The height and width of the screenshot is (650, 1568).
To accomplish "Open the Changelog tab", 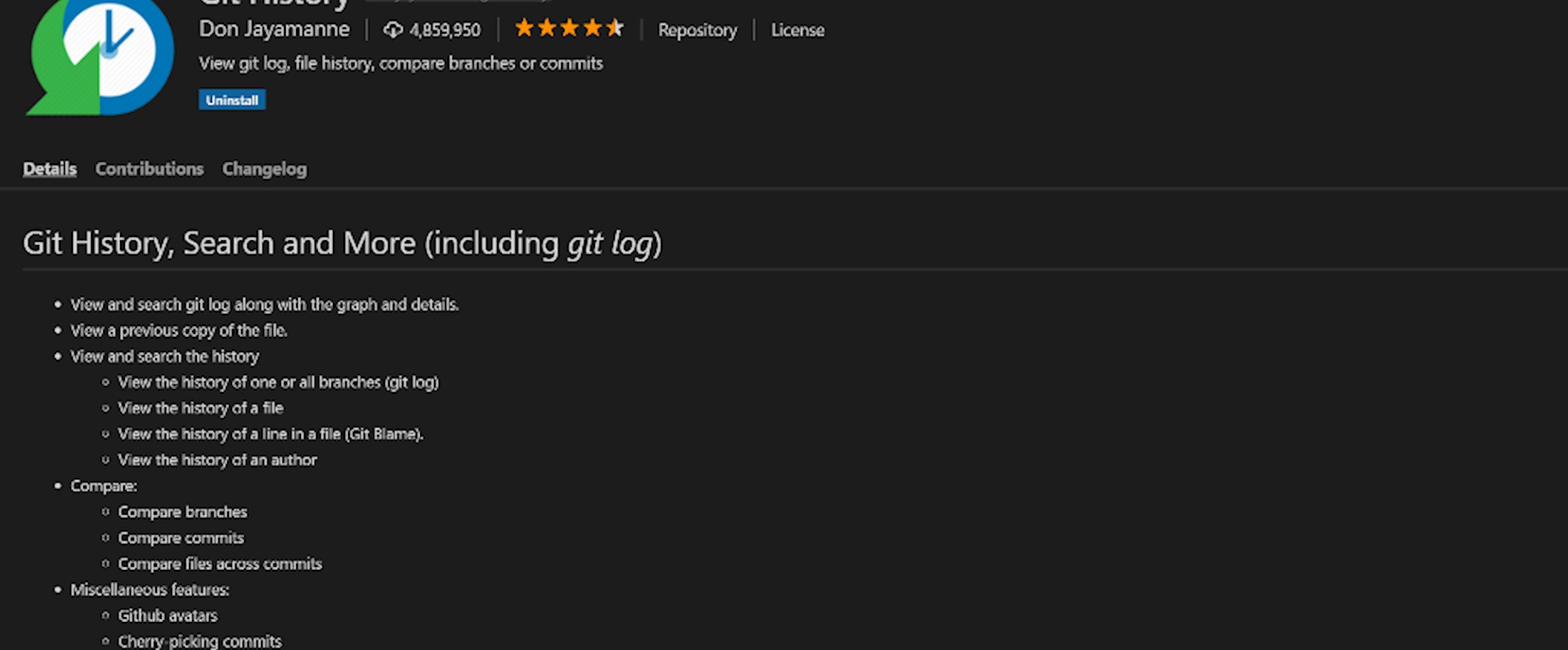I will point(264,169).
